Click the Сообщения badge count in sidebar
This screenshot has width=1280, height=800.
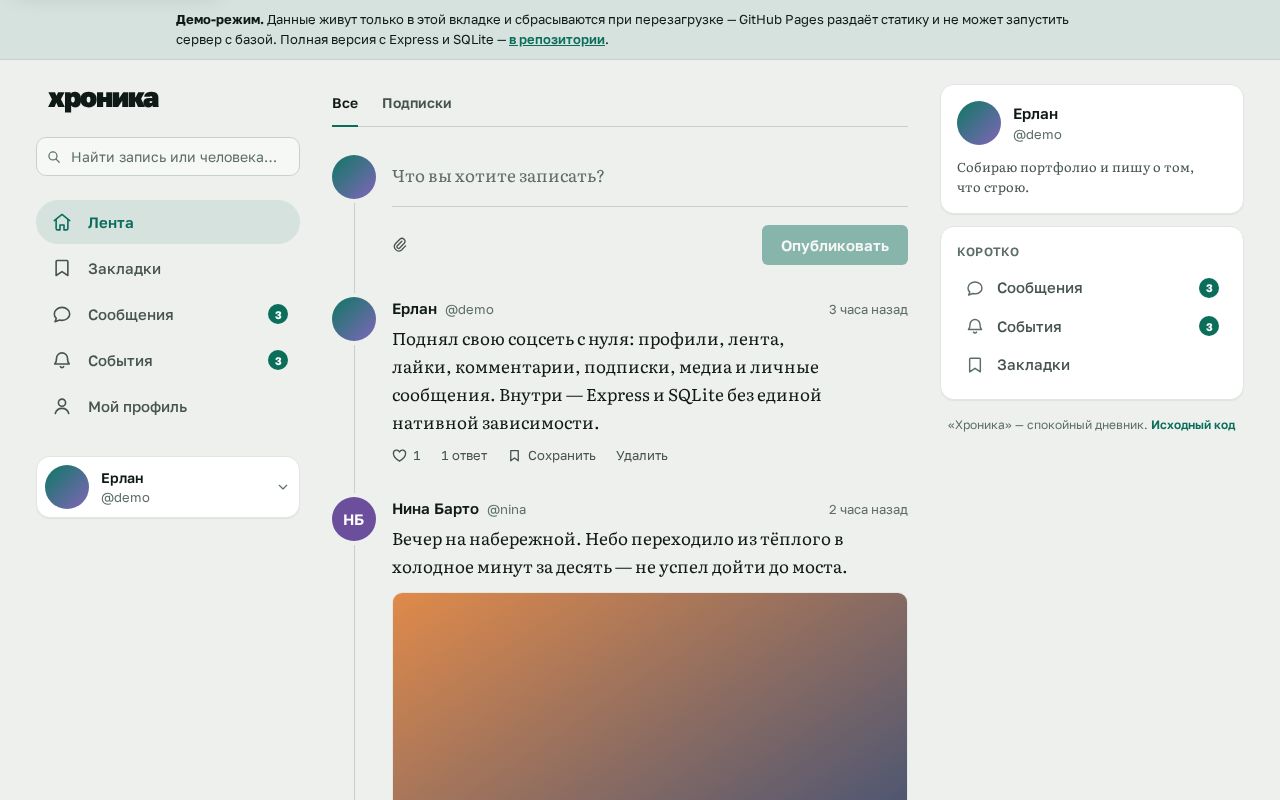(x=278, y=314)
